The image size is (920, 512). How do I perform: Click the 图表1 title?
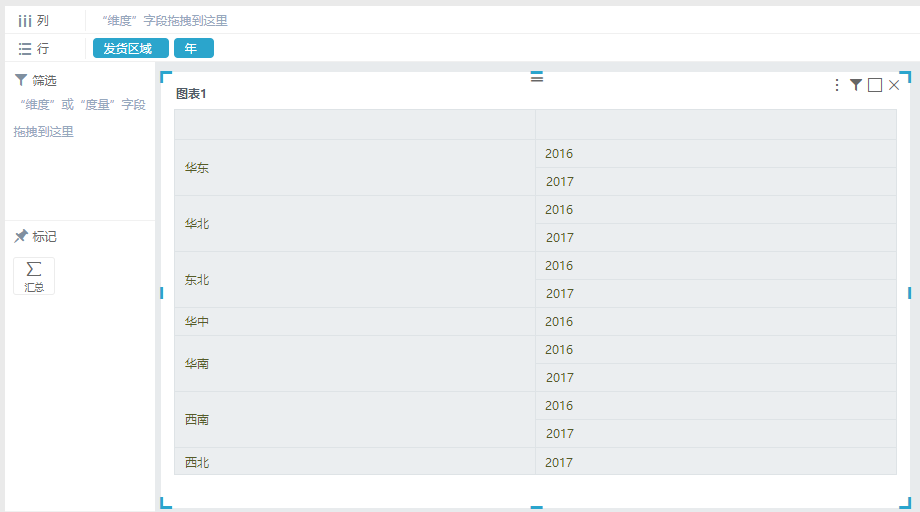pos(191,94)
